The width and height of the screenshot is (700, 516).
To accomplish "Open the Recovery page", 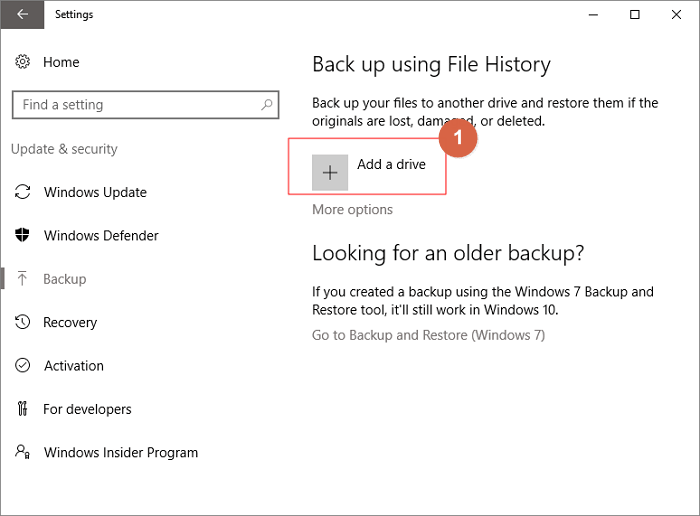I will [x=70, y=322].
